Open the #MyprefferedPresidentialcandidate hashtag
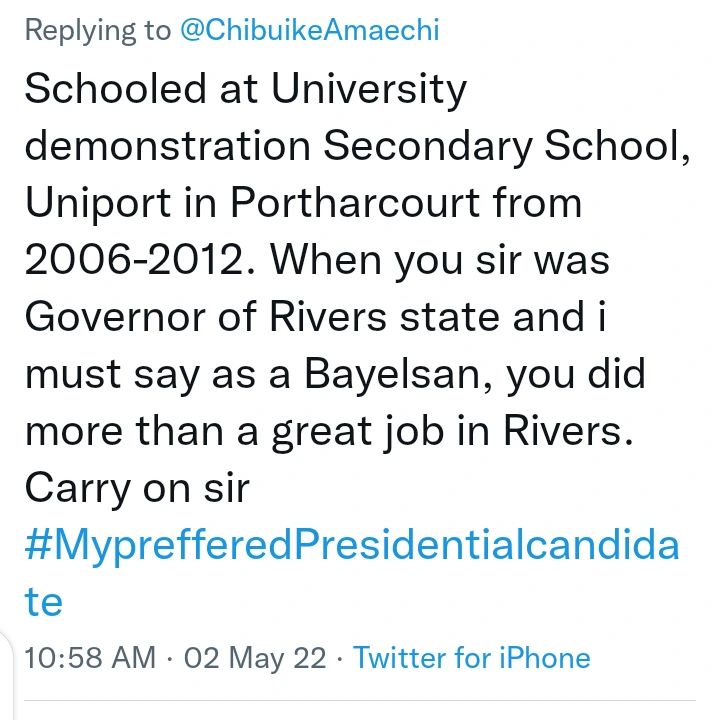Image resolution: width=719 pixels, height=720 pixels. pyautogui.click(x=350, y=546)
